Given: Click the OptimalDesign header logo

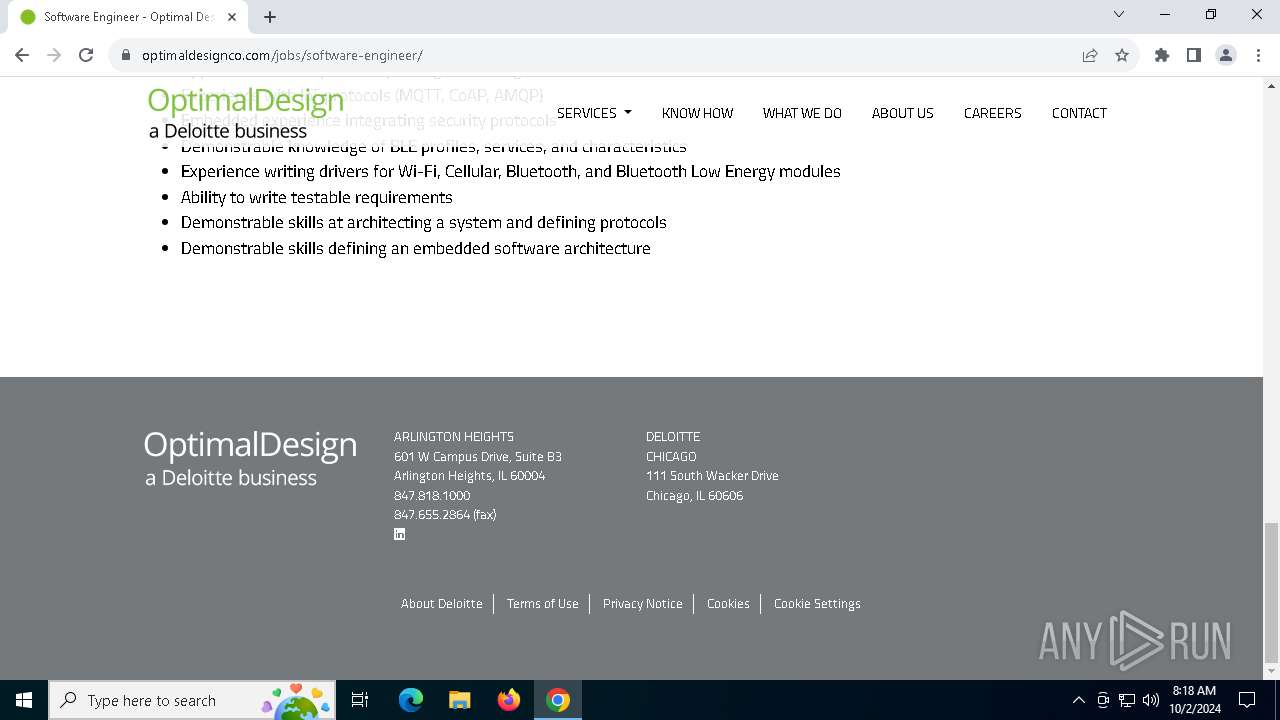Looking at the screenshot, I should 246,113.
